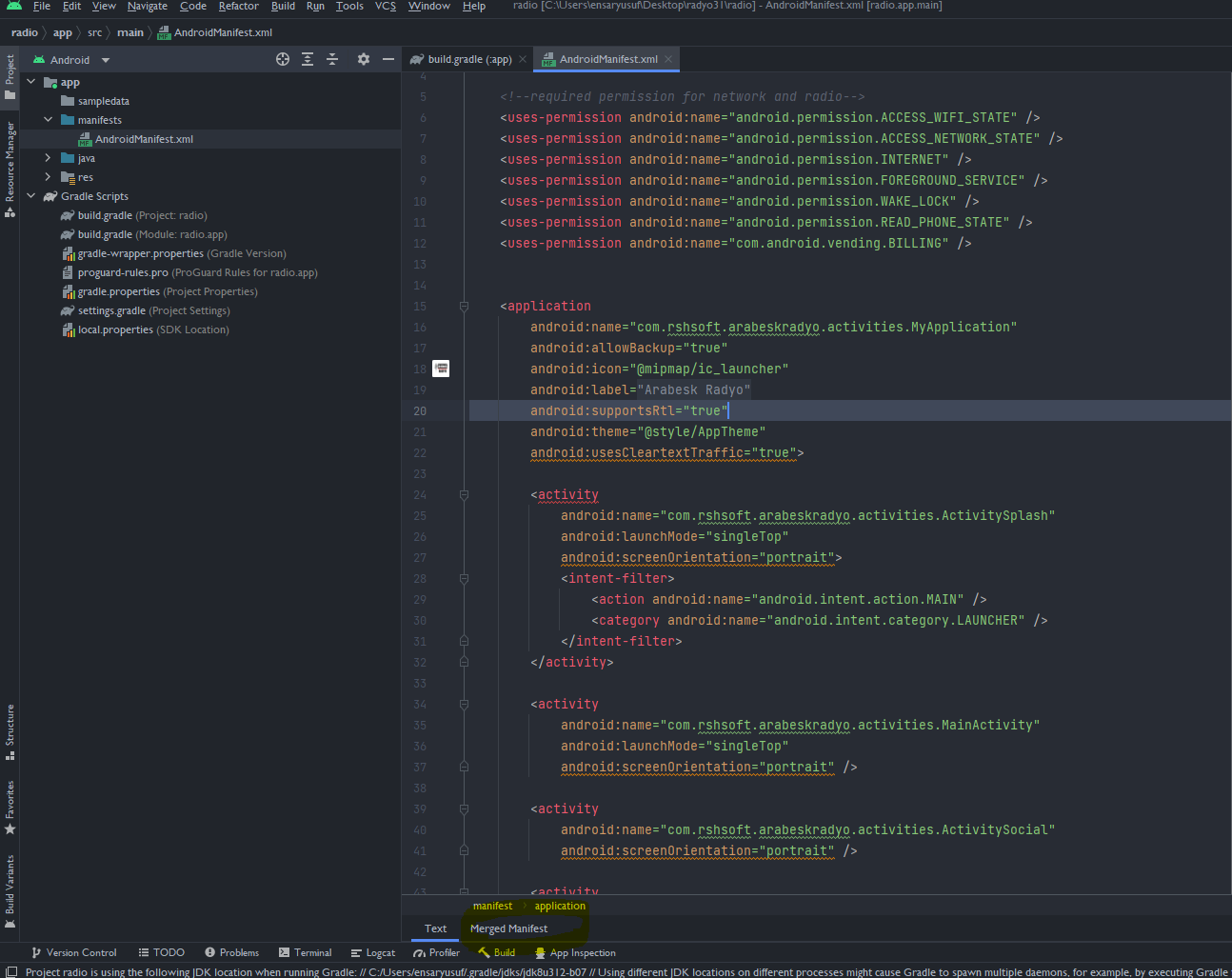The width and height of the screenshot is (1232, 978).
Task: Select the Text tab at editor bottom
Action: [x=435, y=928]
